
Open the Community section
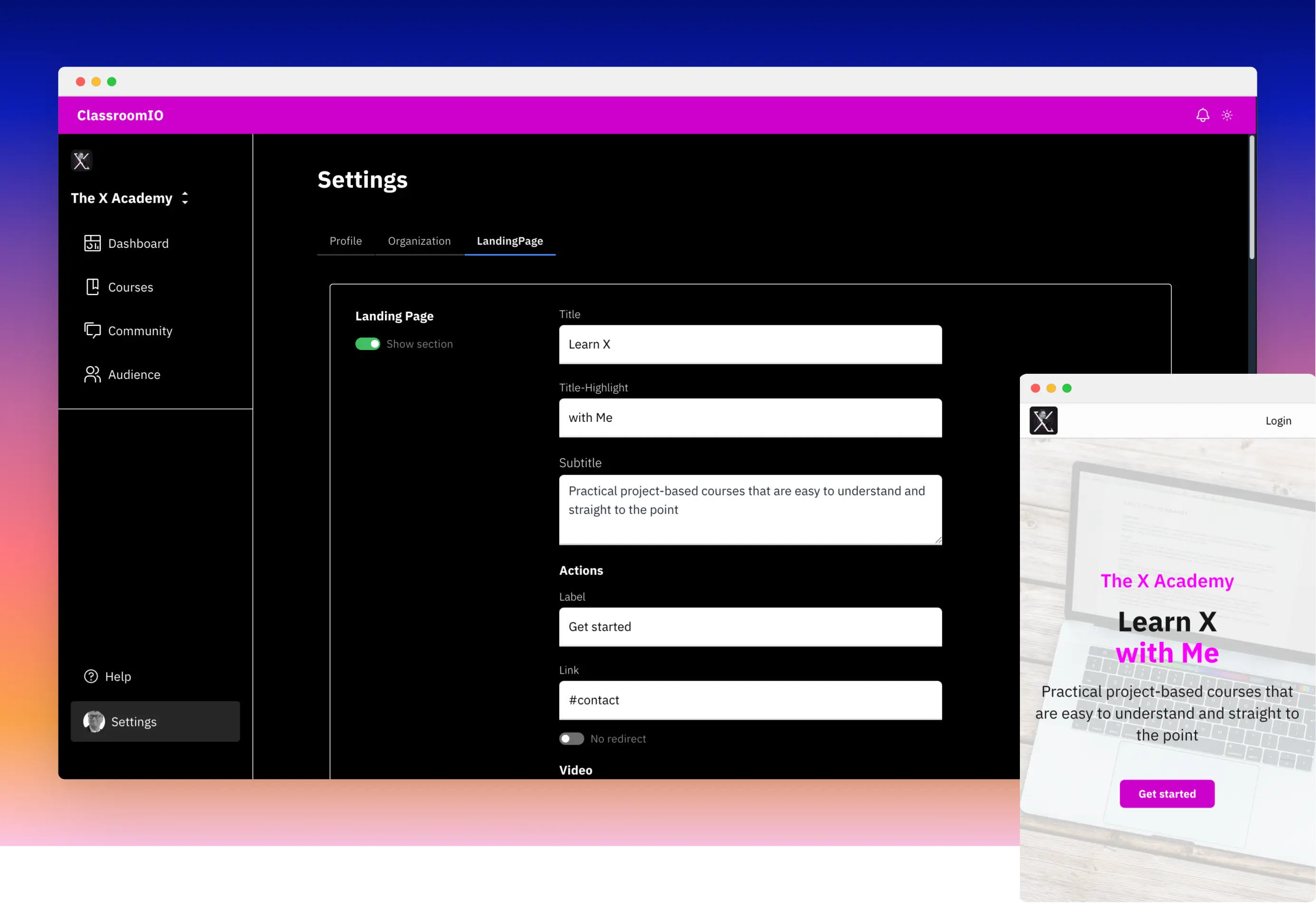click(140, 330)
